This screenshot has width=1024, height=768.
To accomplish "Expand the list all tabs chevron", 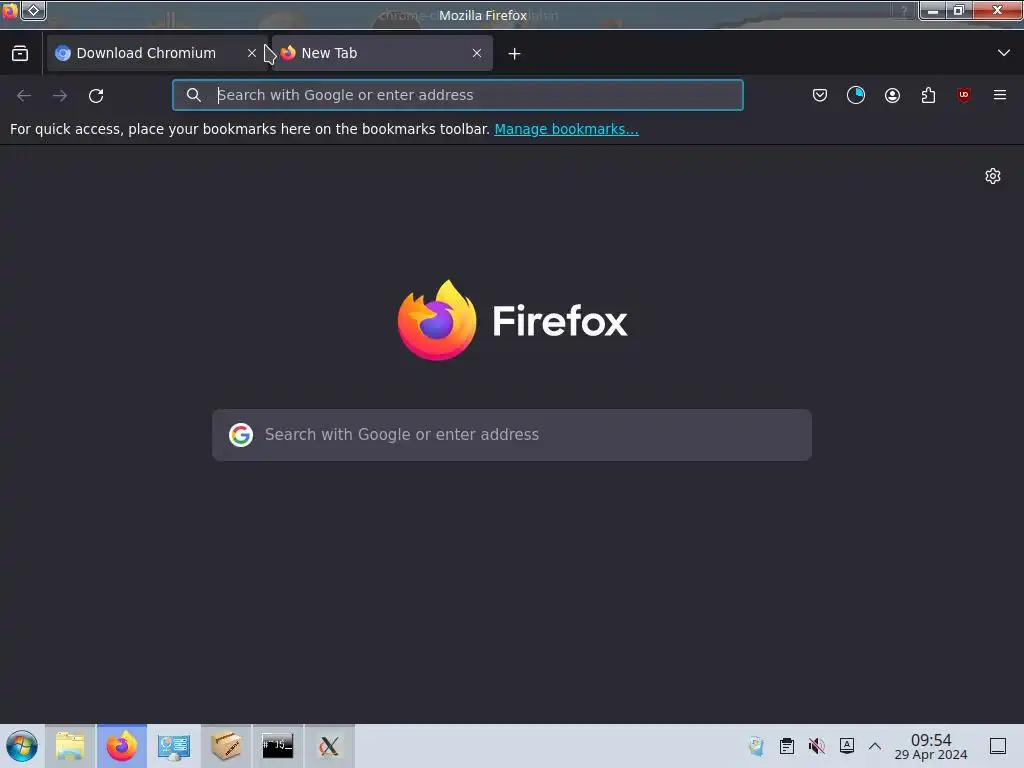I will click(1004, 53).
